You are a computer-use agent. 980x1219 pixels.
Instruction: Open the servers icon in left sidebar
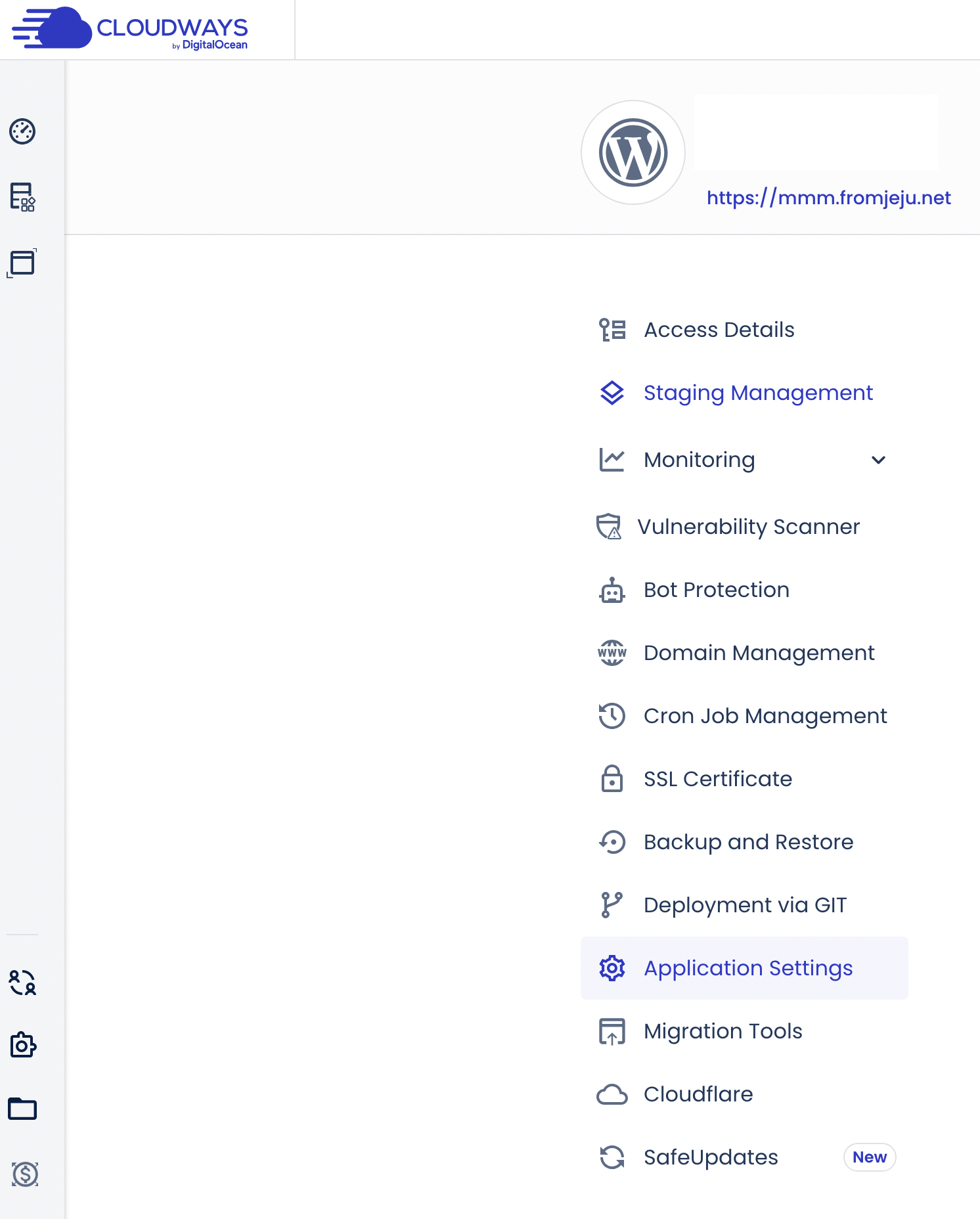[22, 197]
